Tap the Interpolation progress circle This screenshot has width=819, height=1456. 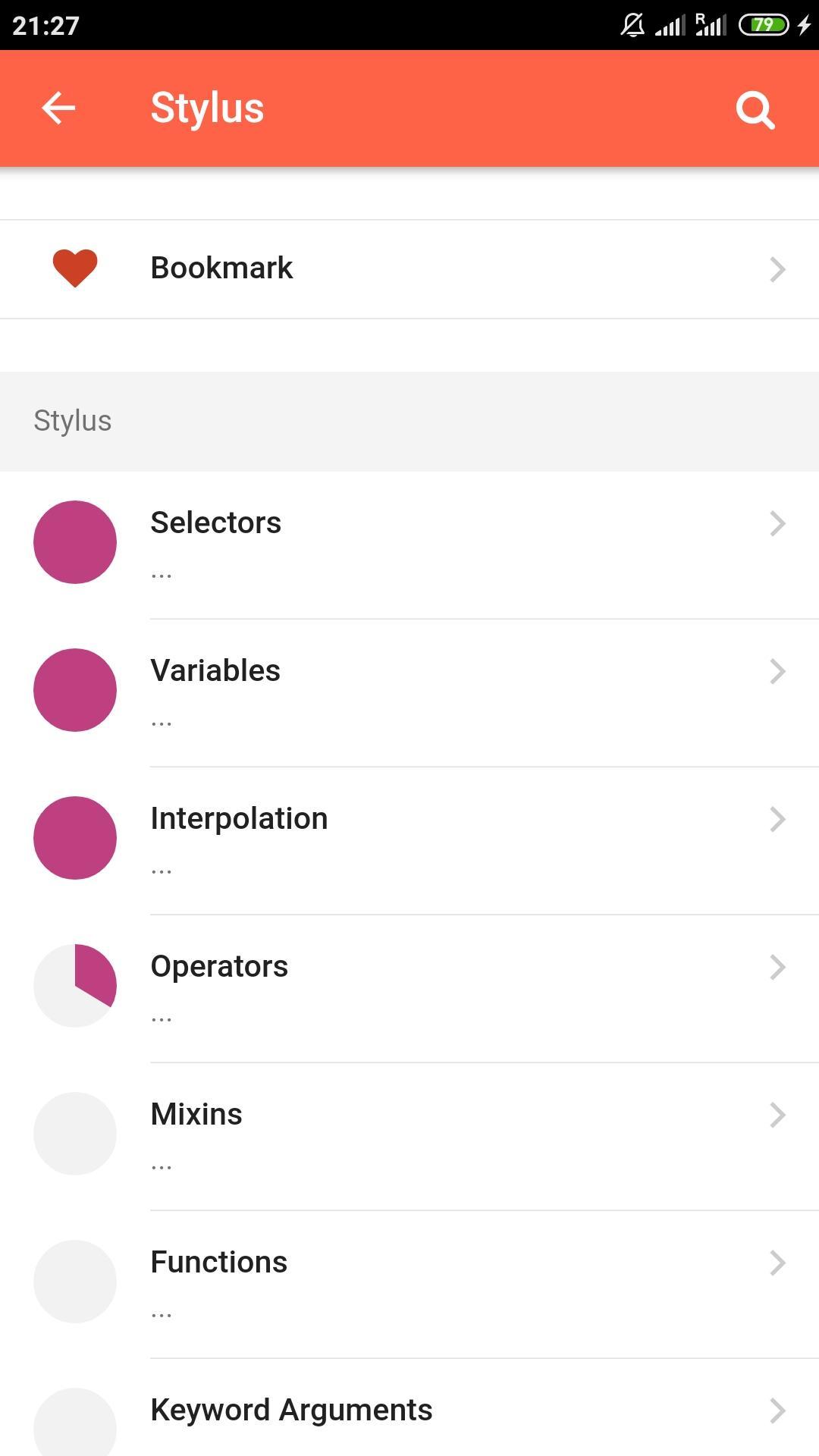tap(75, 838)
